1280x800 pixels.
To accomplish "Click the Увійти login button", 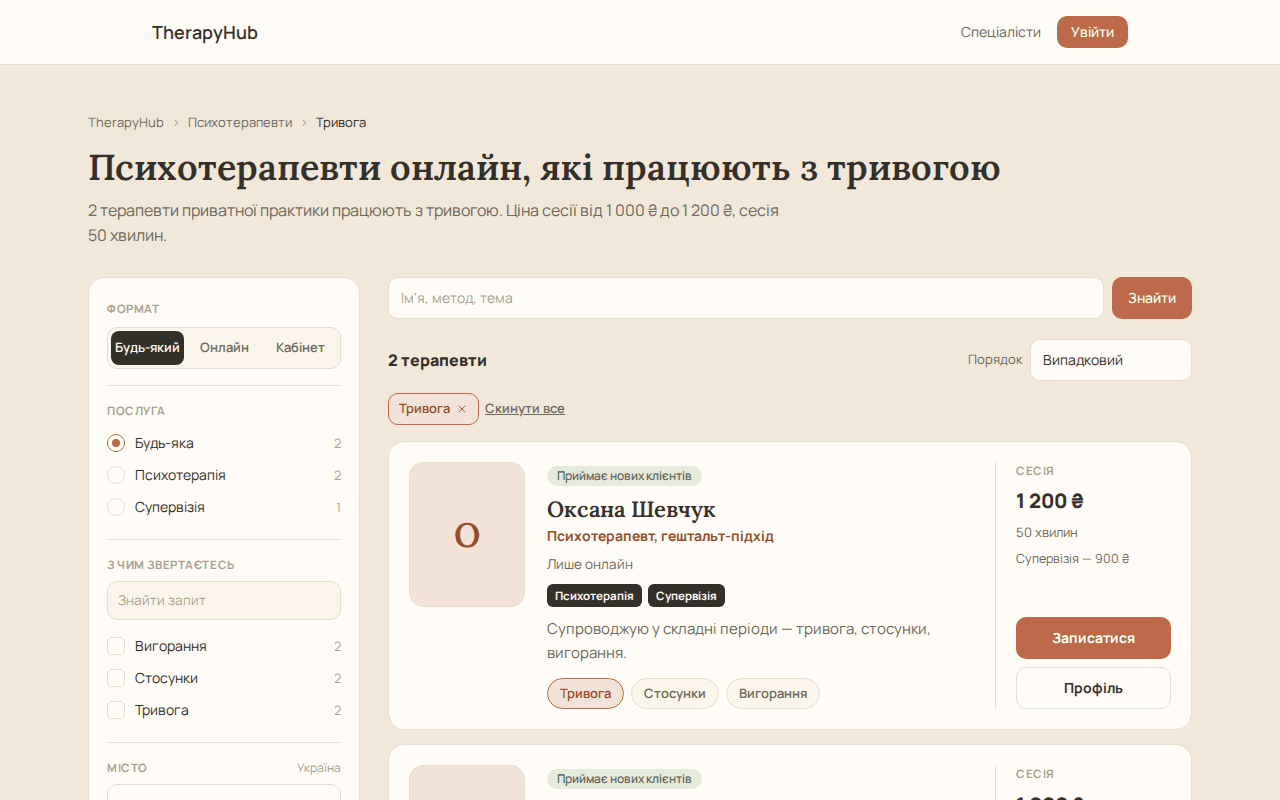I will tap(1092, 32).
